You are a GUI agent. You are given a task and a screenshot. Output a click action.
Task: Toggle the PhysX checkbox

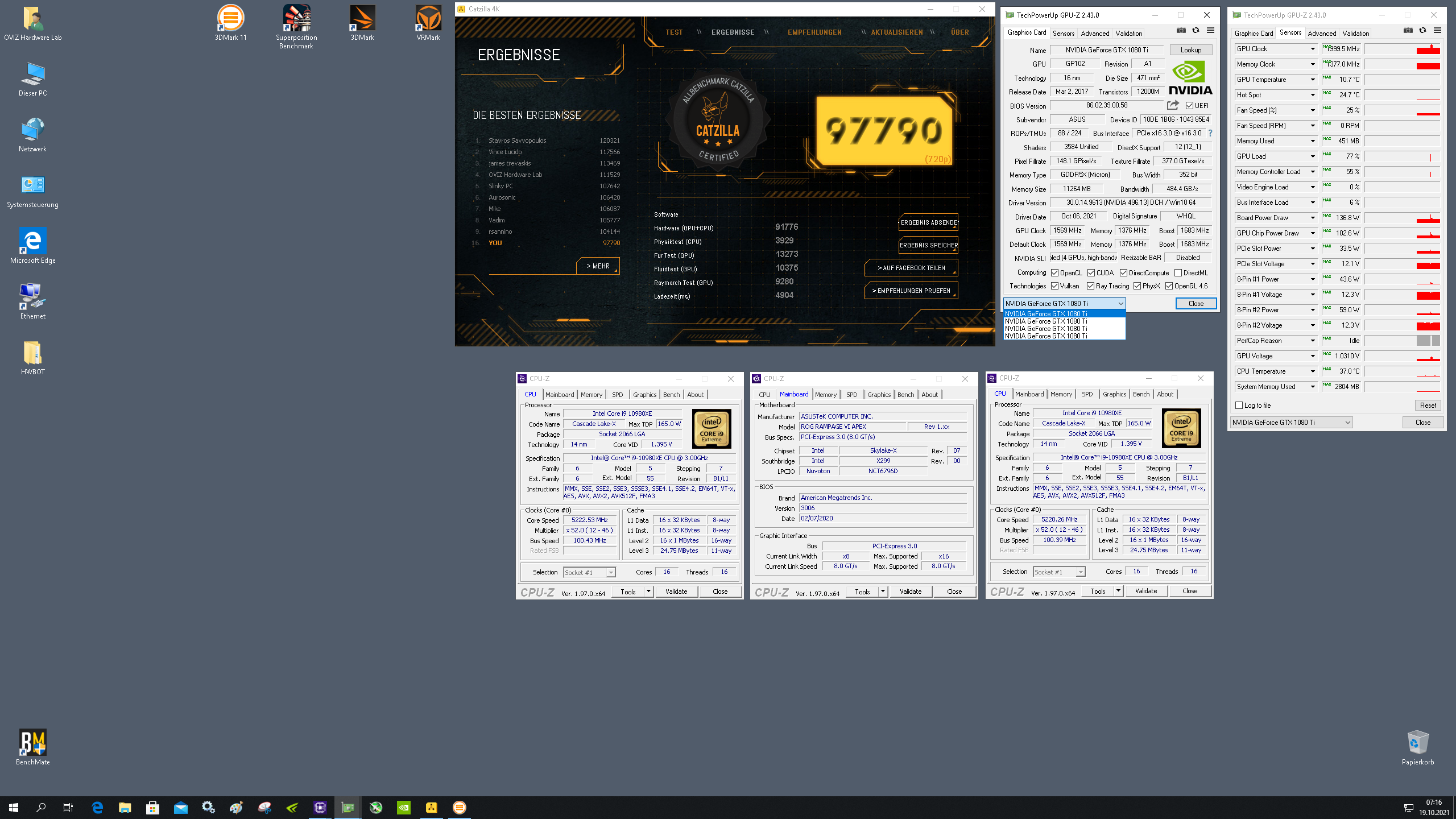click(1137, 286)
